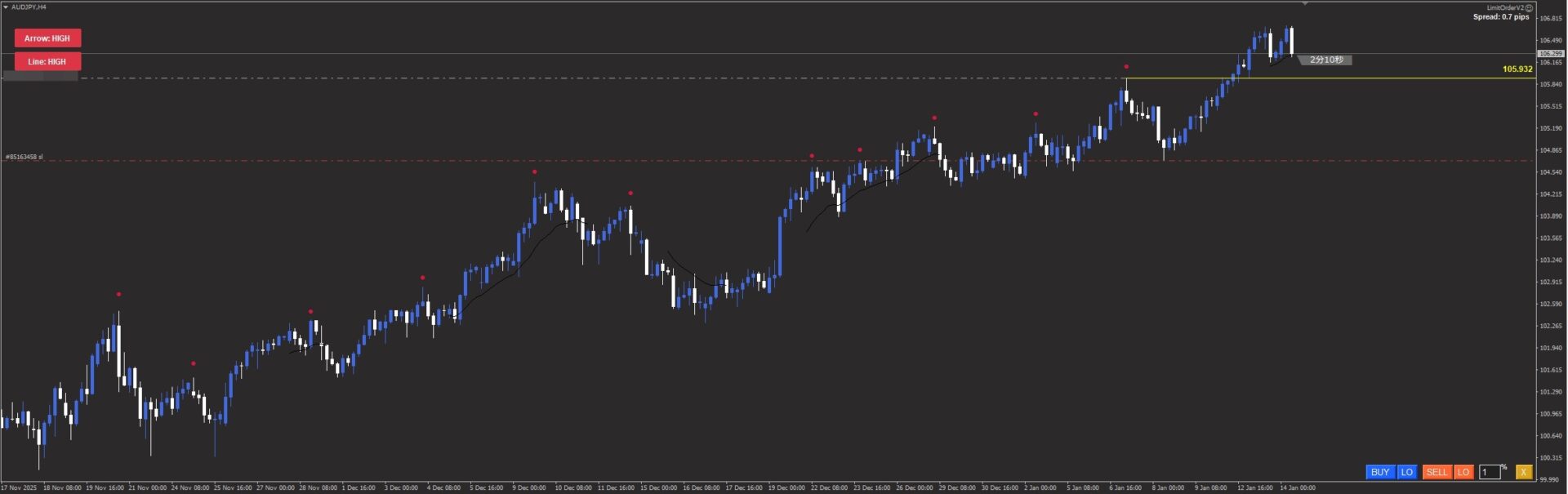1568x494 pixels.
Task: Select the yellow 105.932 price label
Action: pos(1517,69)
